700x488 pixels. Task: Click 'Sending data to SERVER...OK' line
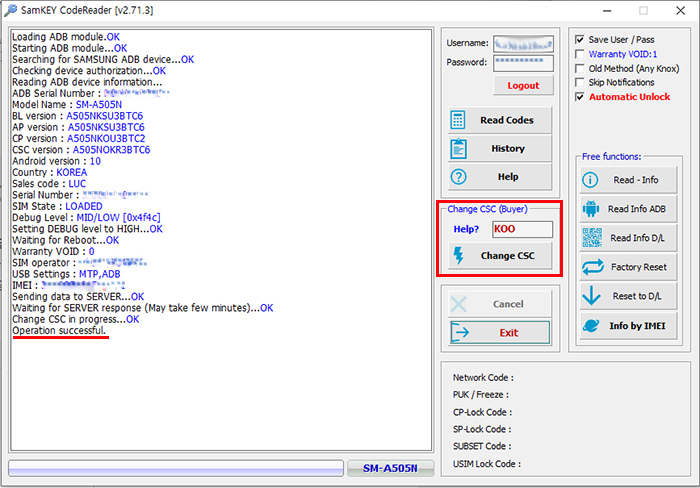coord(78,296)
